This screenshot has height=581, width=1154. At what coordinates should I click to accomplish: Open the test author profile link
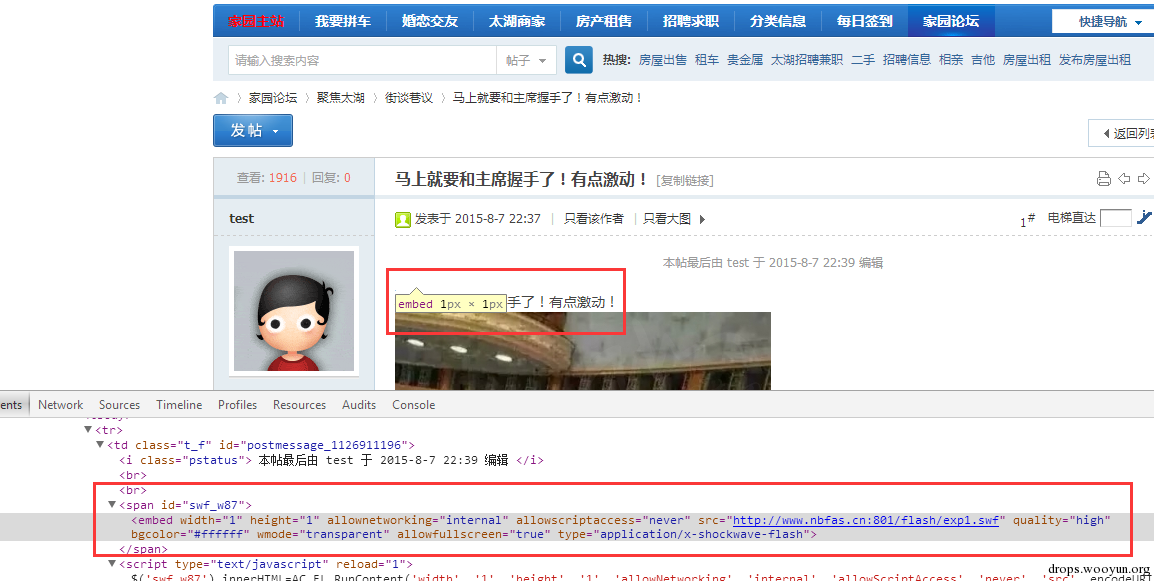click(x=241, y=218)
